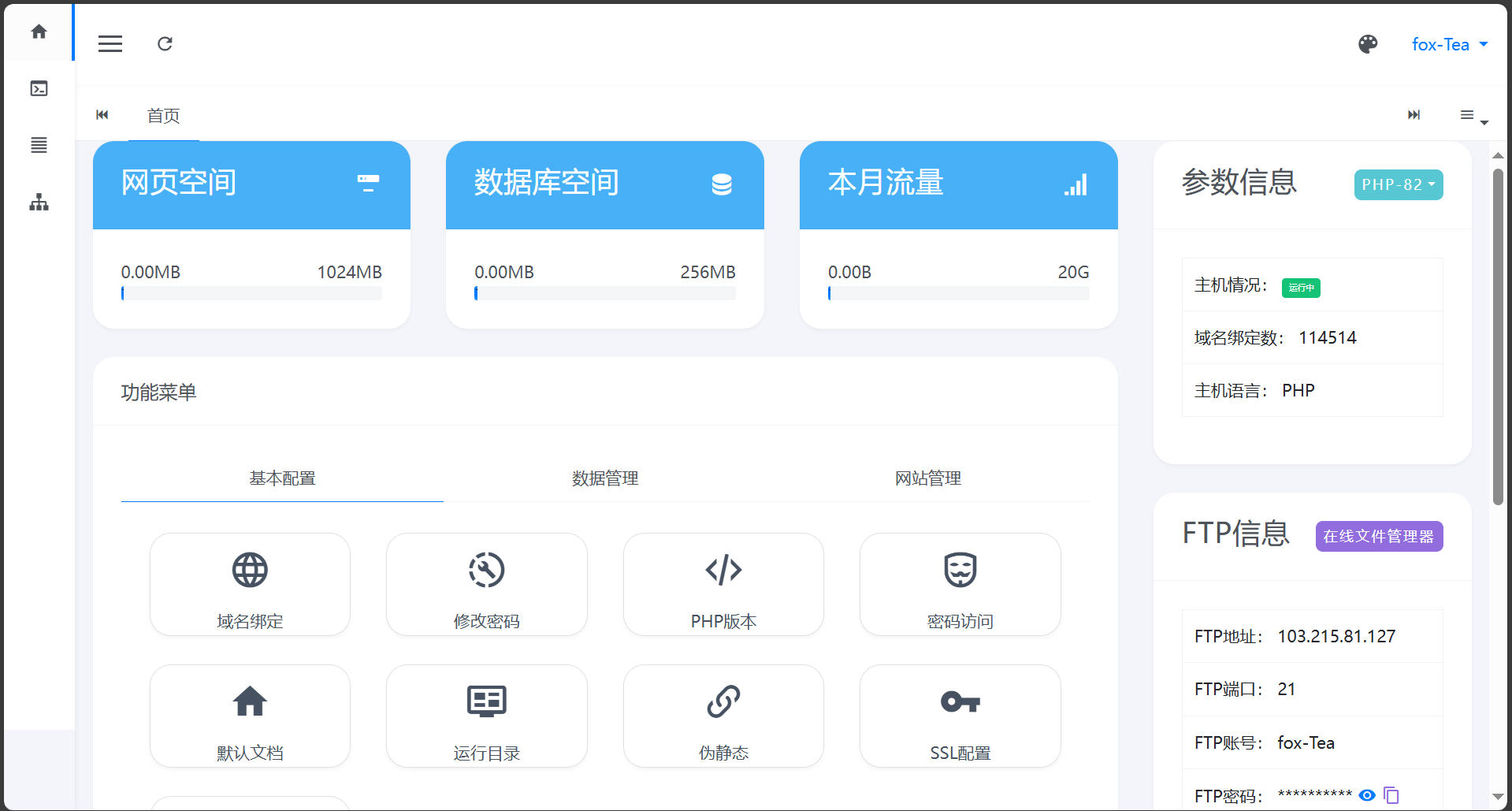
Task: Click the 运行中 status badge
Action: click(x=1301, y=288)
